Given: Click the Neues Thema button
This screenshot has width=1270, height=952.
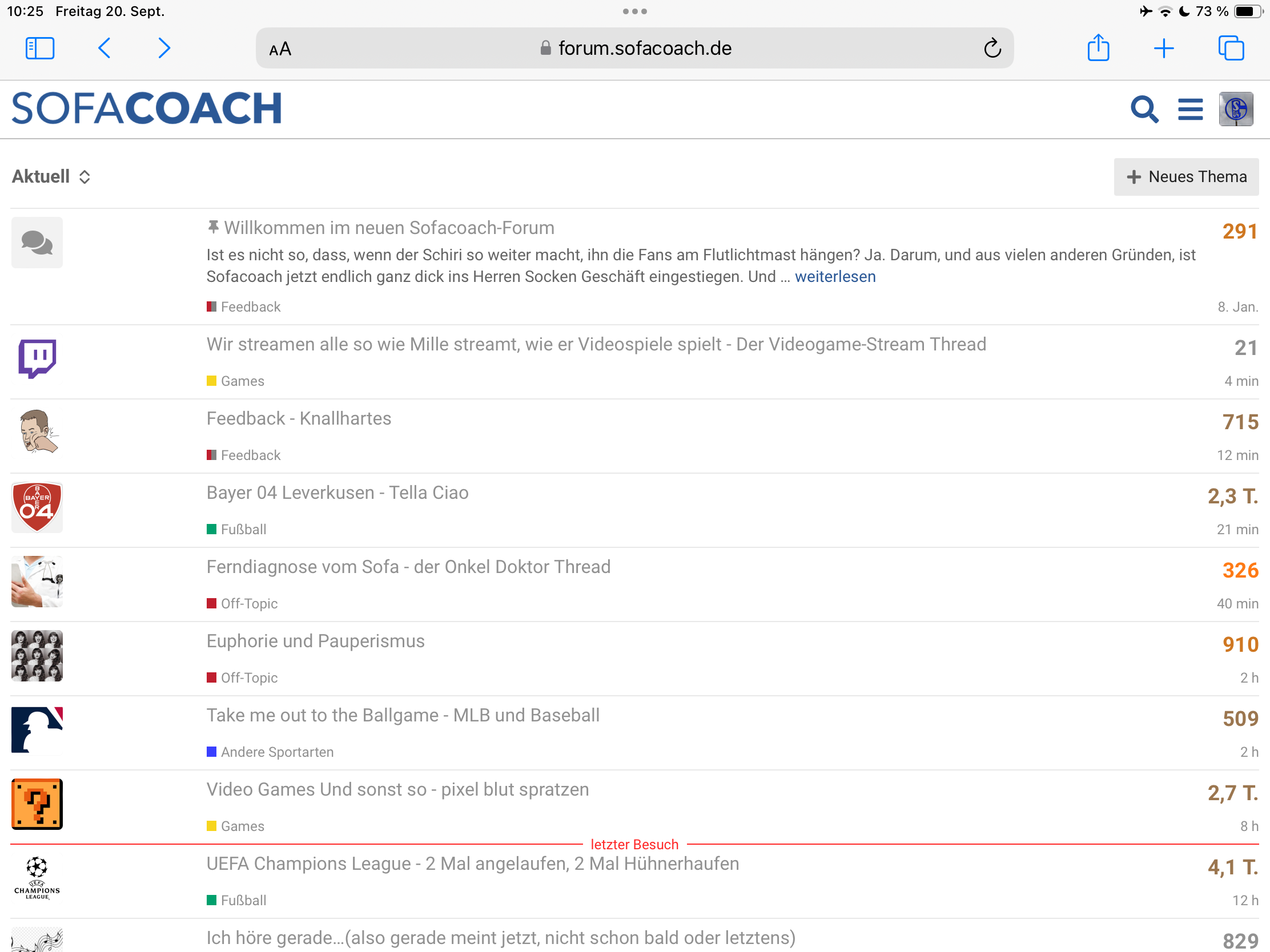Looking at the screenshot, I should [1185, 177].
